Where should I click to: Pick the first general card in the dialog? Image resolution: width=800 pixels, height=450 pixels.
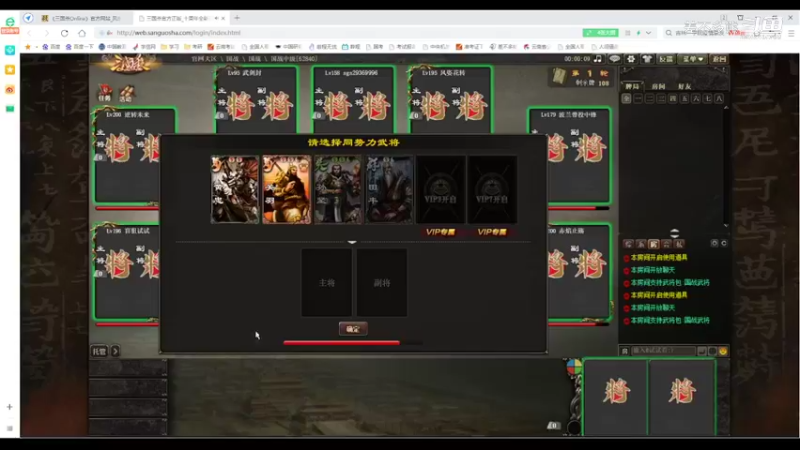[x=235, y=189]
